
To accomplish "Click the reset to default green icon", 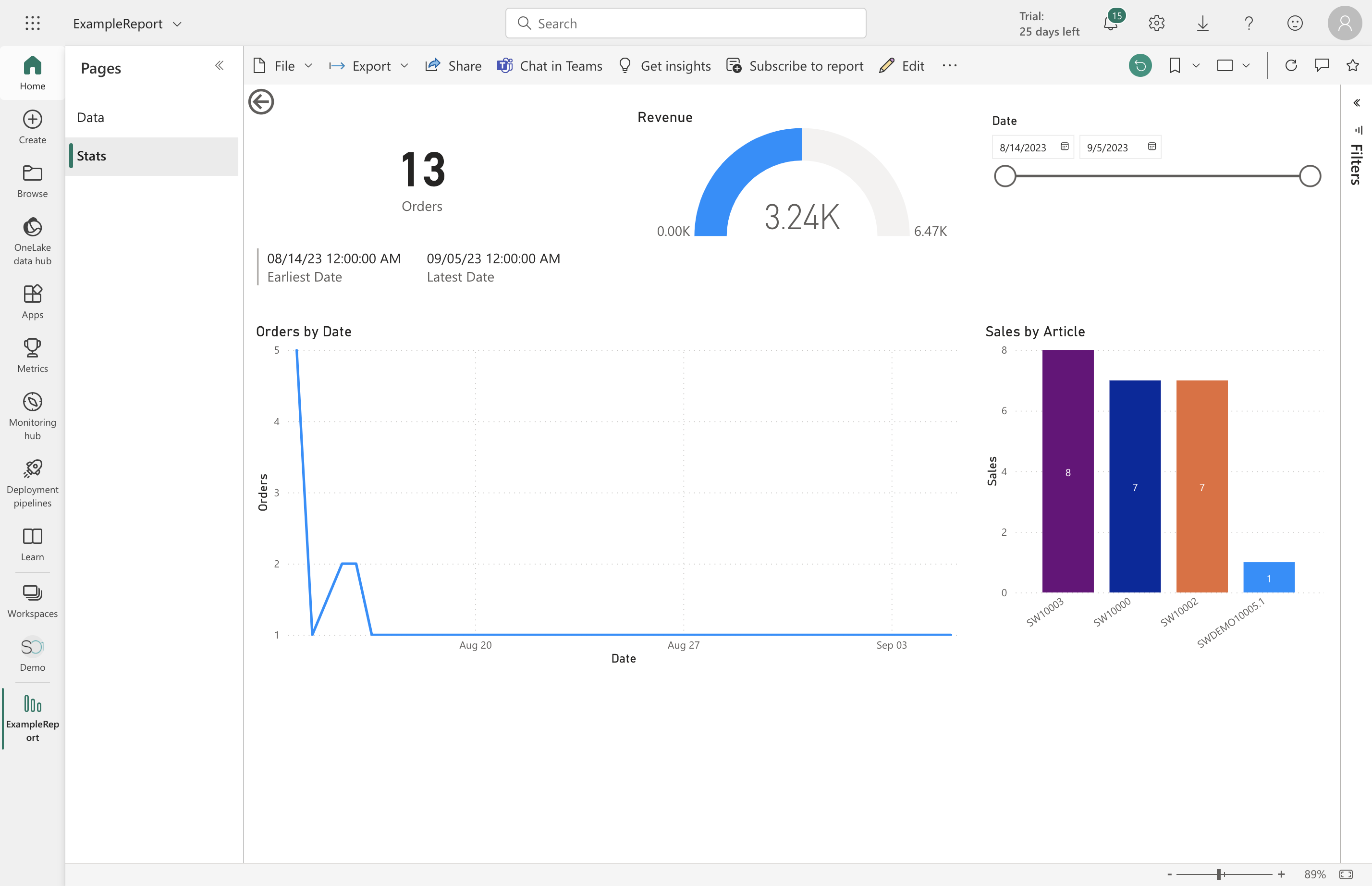I will 1139,66.
